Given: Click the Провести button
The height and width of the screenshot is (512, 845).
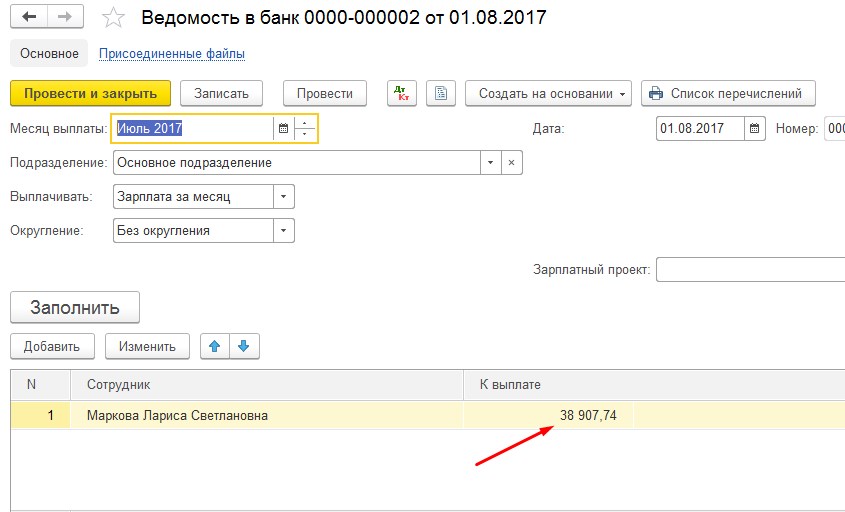Looking at the screenshot, I should (x=325, y=93).
